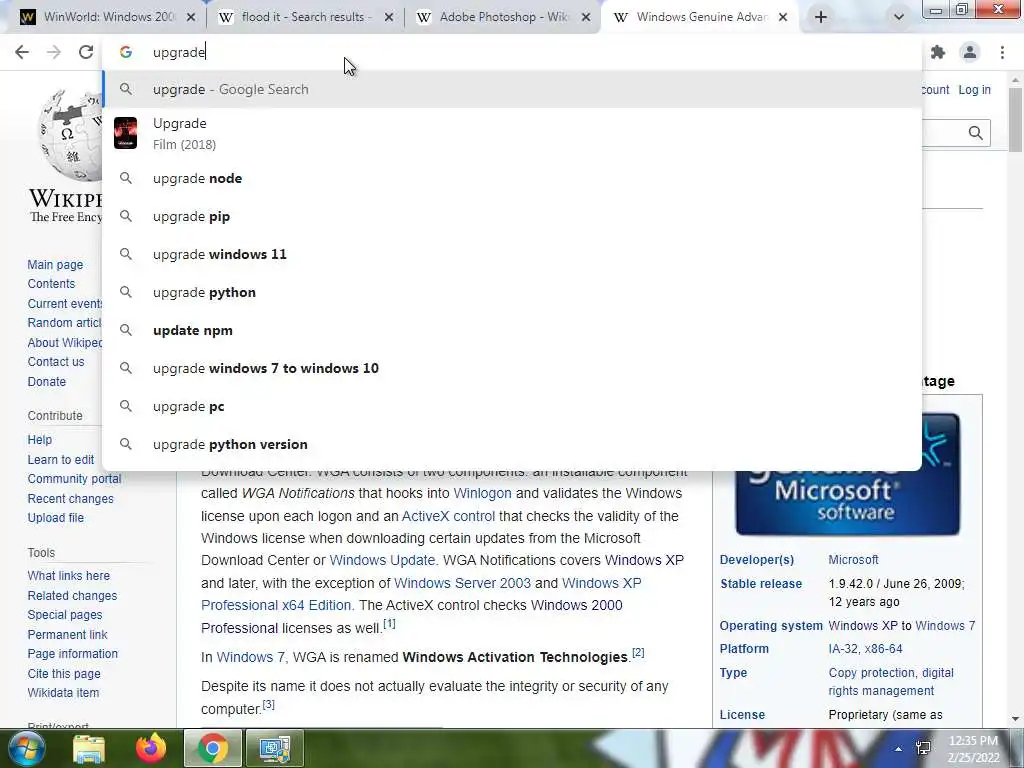Click the Forward navigation arrow
This screenshot has height=768, width=1024.
[54, 52]
